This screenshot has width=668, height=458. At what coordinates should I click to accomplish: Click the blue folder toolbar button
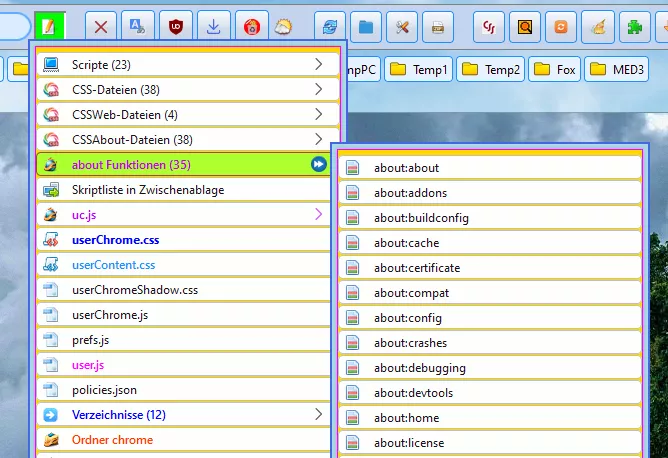click(366, 27)
